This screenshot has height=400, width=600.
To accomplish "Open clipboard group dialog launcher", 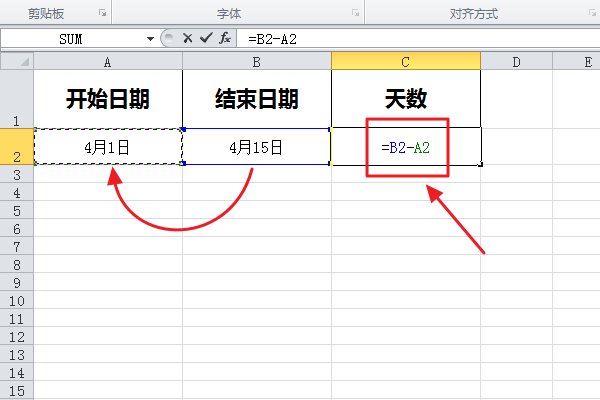I will tap(102, 14).
